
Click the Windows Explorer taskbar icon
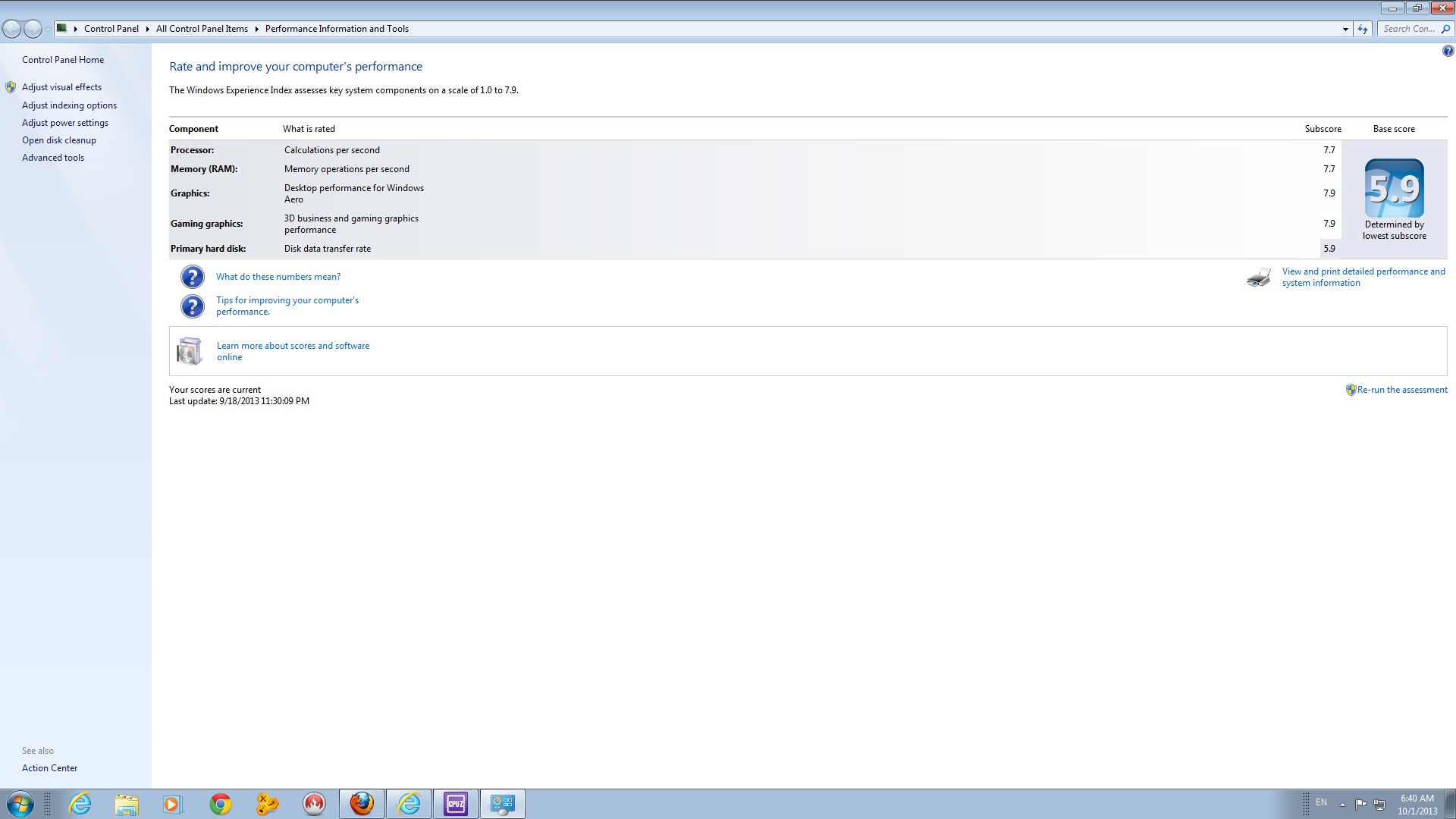click(125, 803)
